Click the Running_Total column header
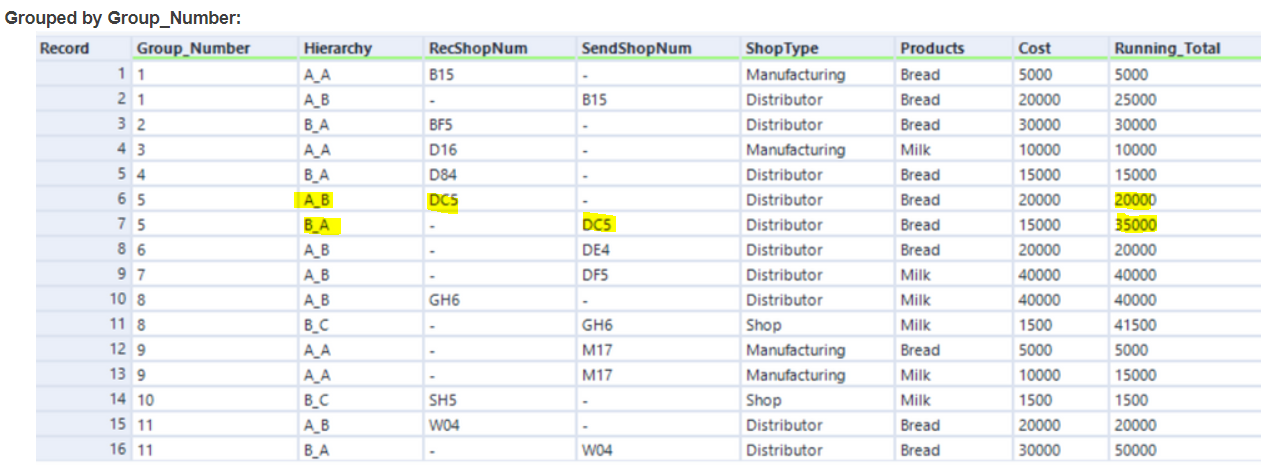The width and height of the screenshot is (1261, 471). pos(1167,48)
